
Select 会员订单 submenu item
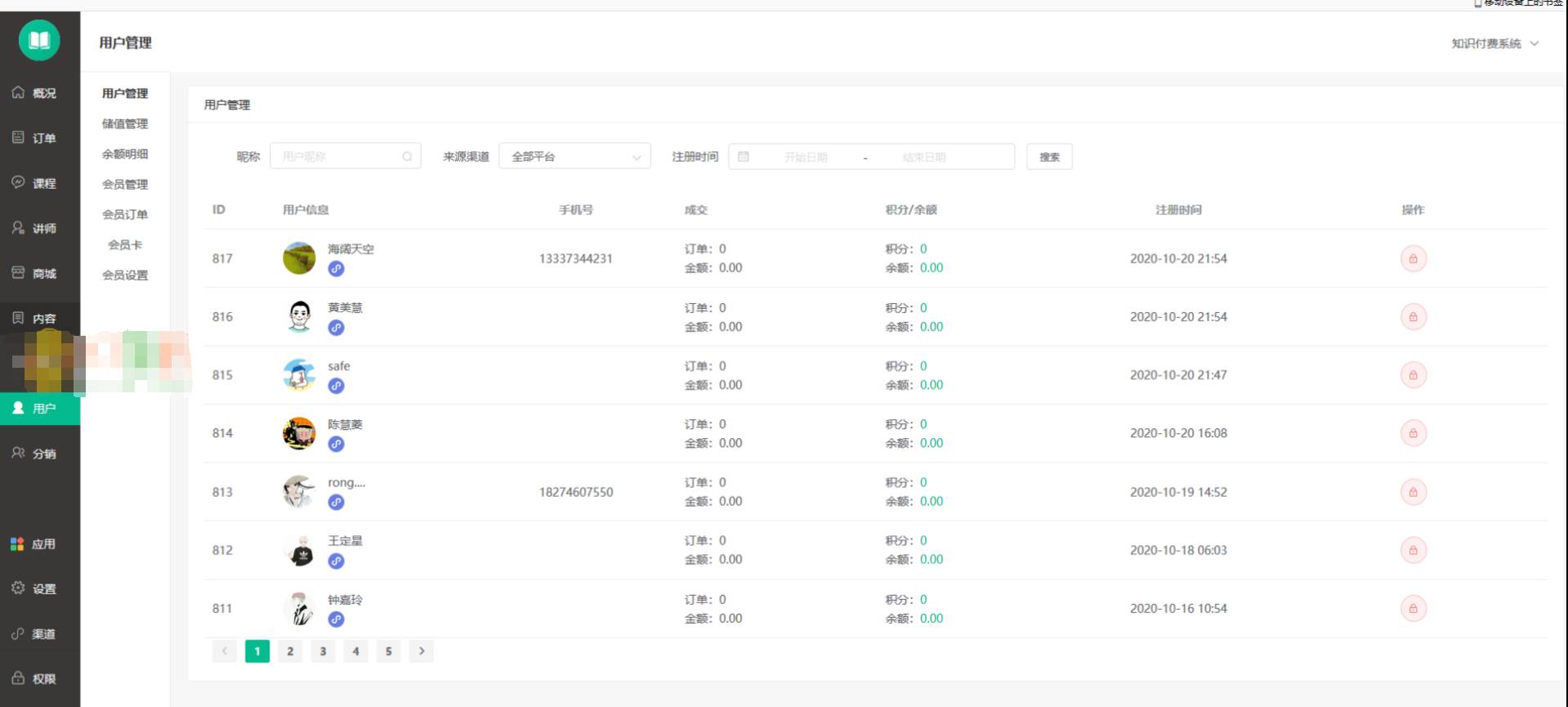point(125,214)
